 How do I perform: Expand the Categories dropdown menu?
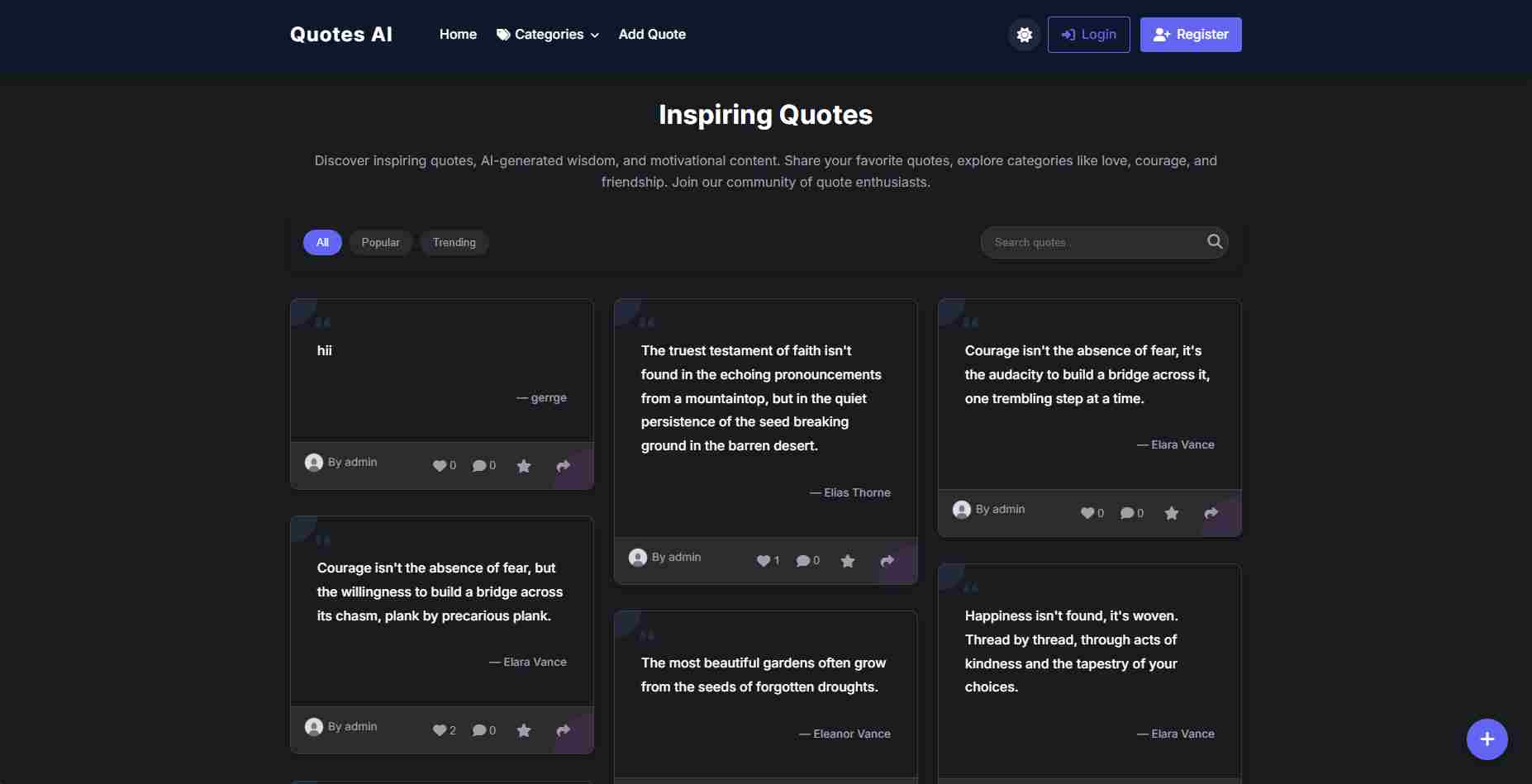coord(547,35)
